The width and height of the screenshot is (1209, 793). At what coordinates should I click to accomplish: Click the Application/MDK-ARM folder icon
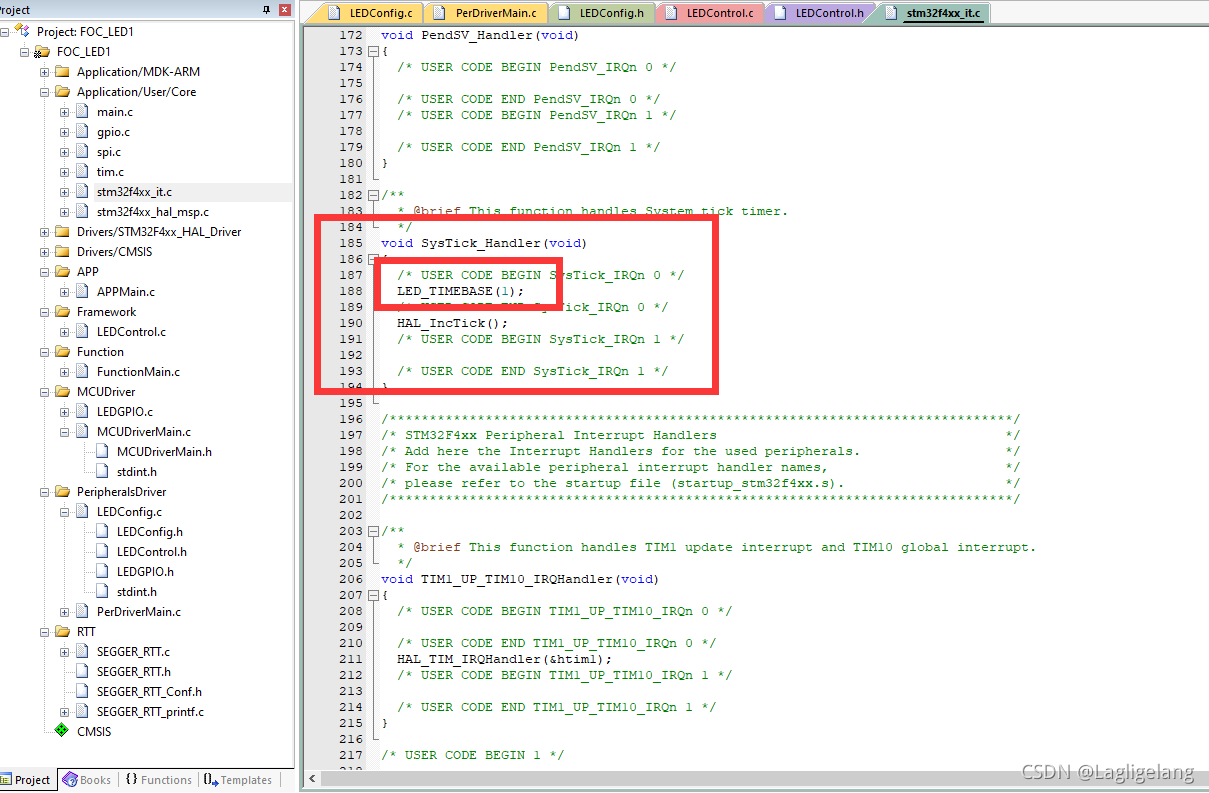pos(62,71)
